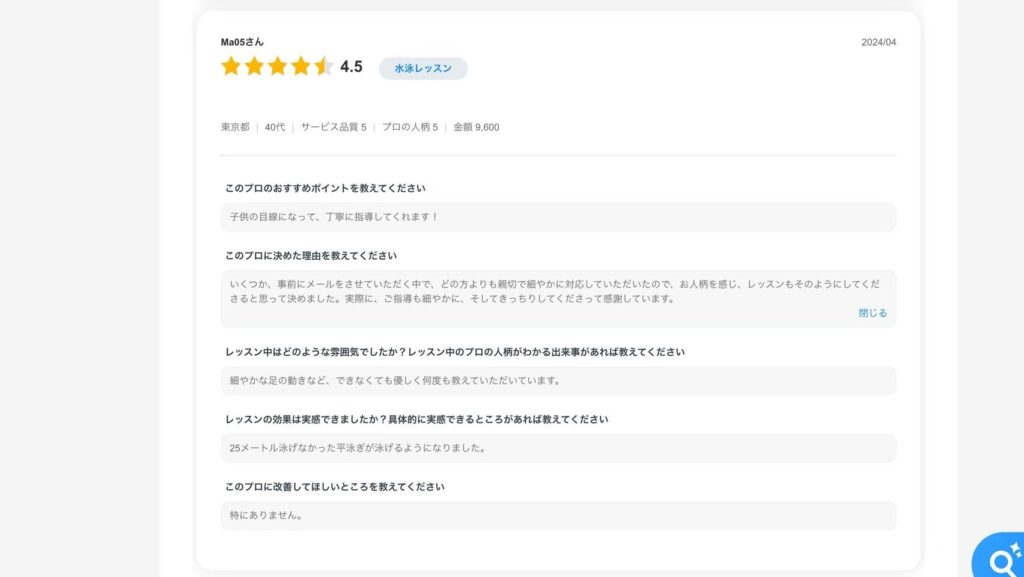Click the third gold rating star
This screenshot has width=1024, height=577.
[278, 66]
